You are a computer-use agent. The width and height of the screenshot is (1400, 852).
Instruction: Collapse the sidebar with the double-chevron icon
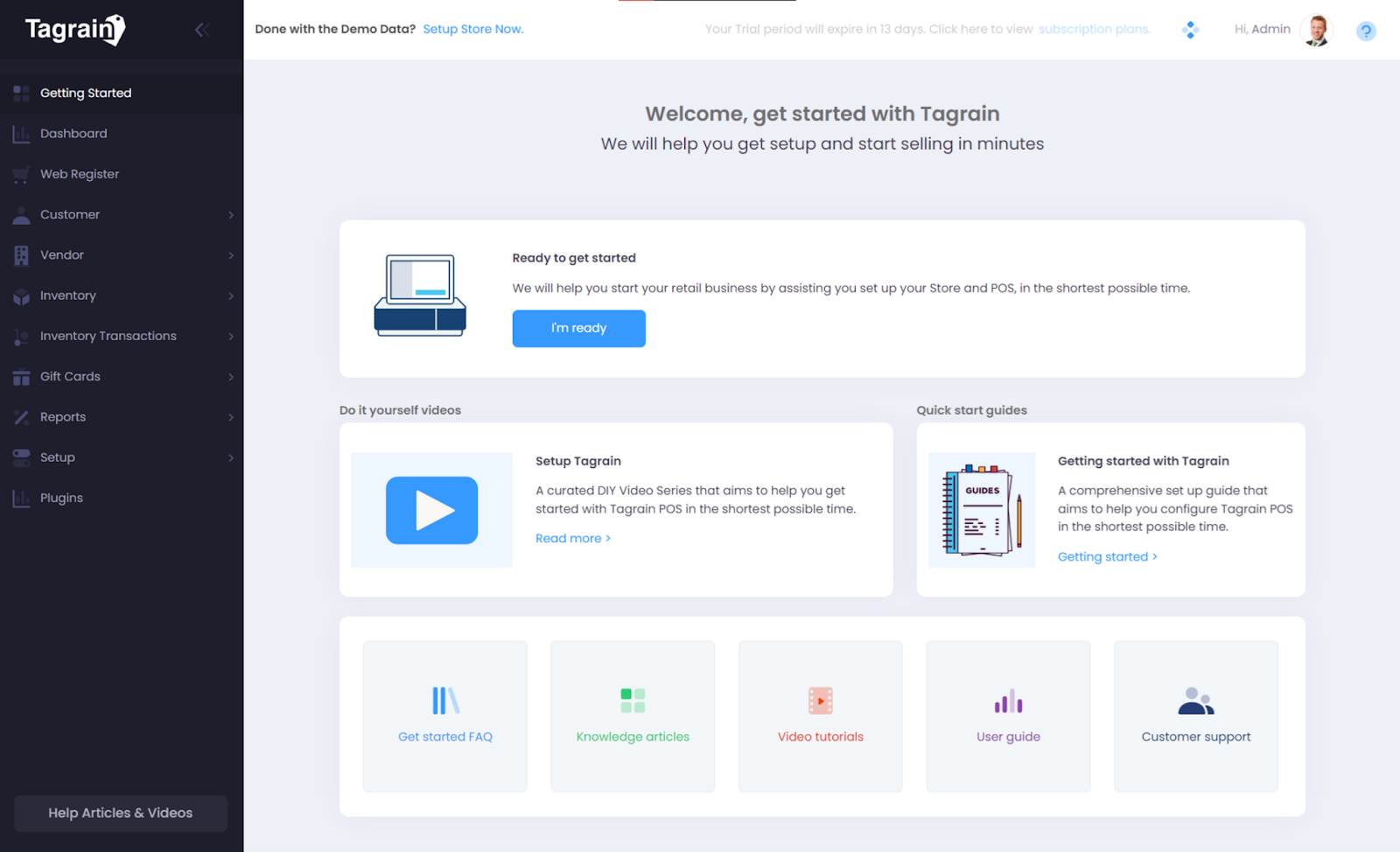[x=201, y=30]
